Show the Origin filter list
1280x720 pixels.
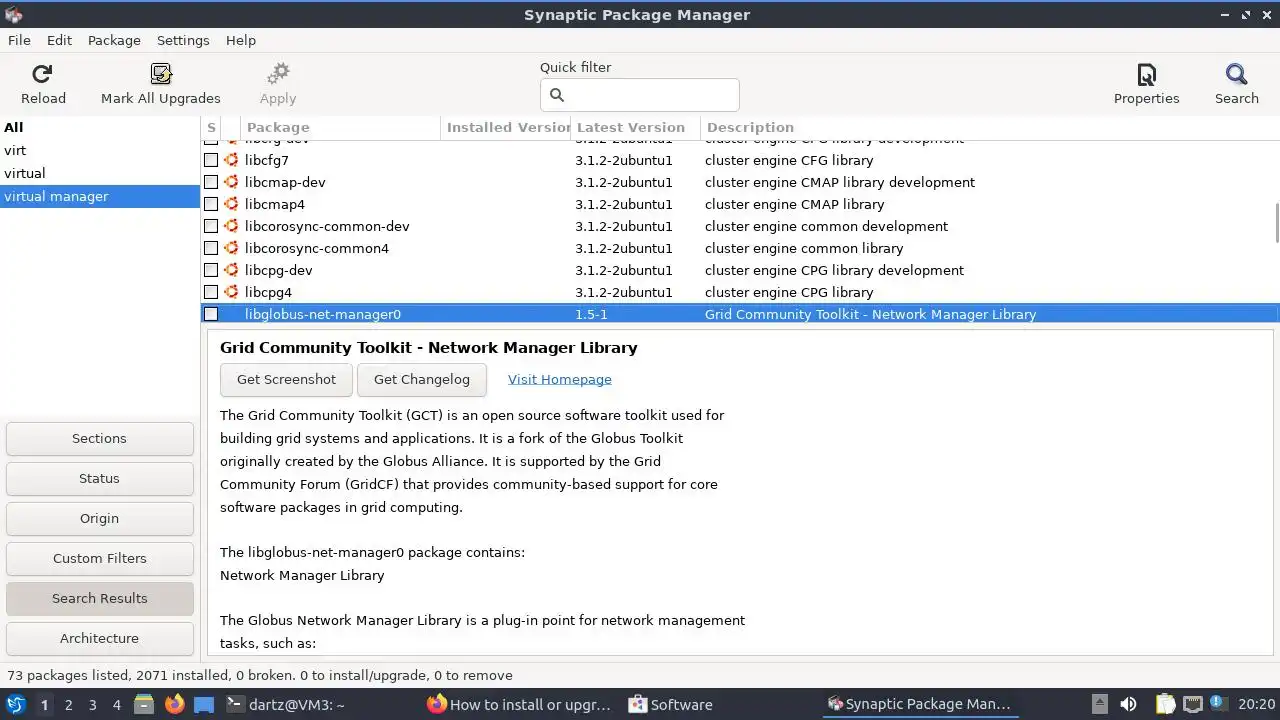(99, 518)
